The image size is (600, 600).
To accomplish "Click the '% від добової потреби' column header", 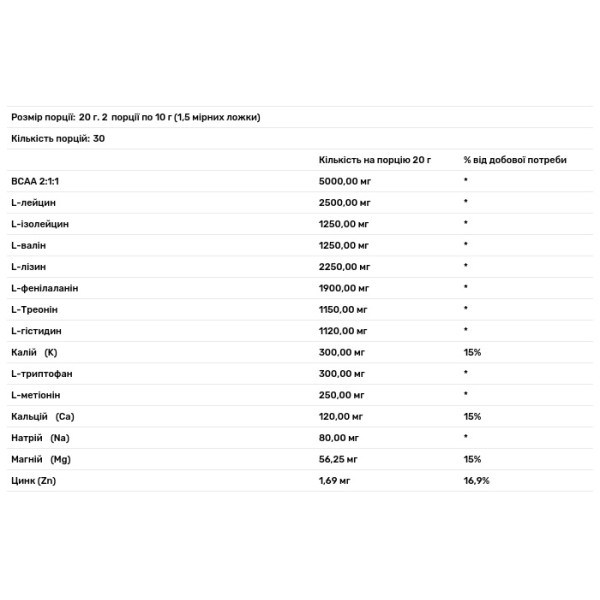I will 514,160.
